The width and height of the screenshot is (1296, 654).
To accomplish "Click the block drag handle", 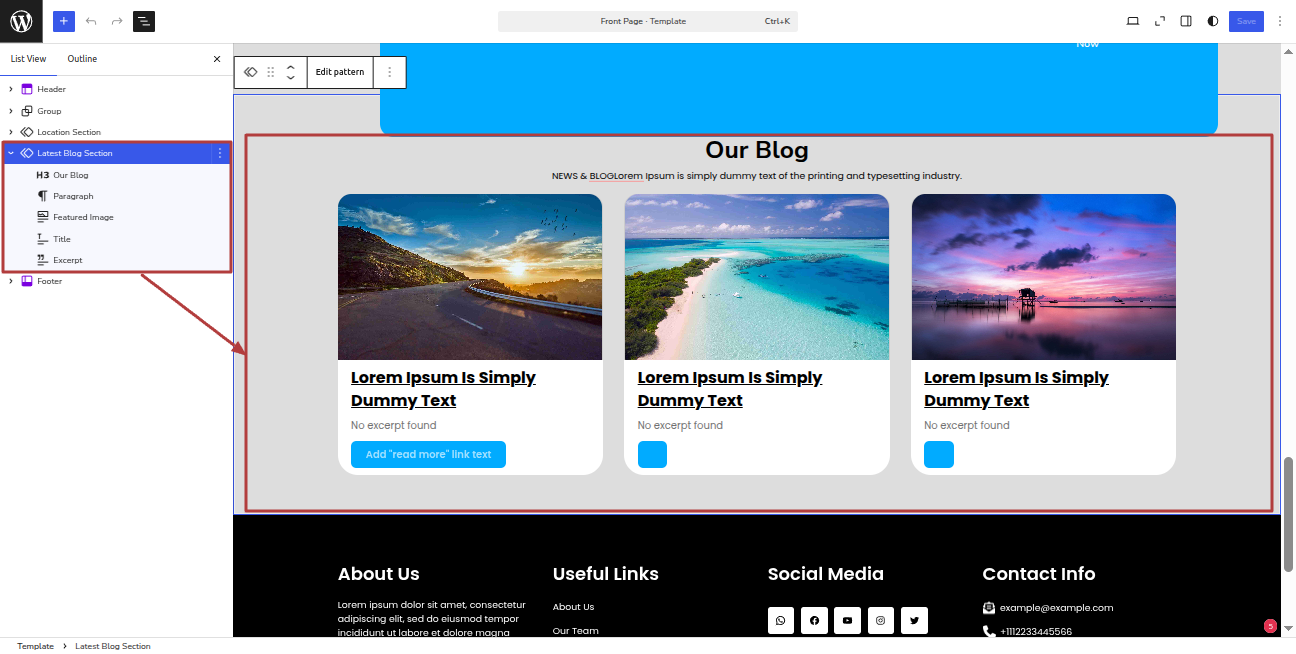I will [270, 72].
